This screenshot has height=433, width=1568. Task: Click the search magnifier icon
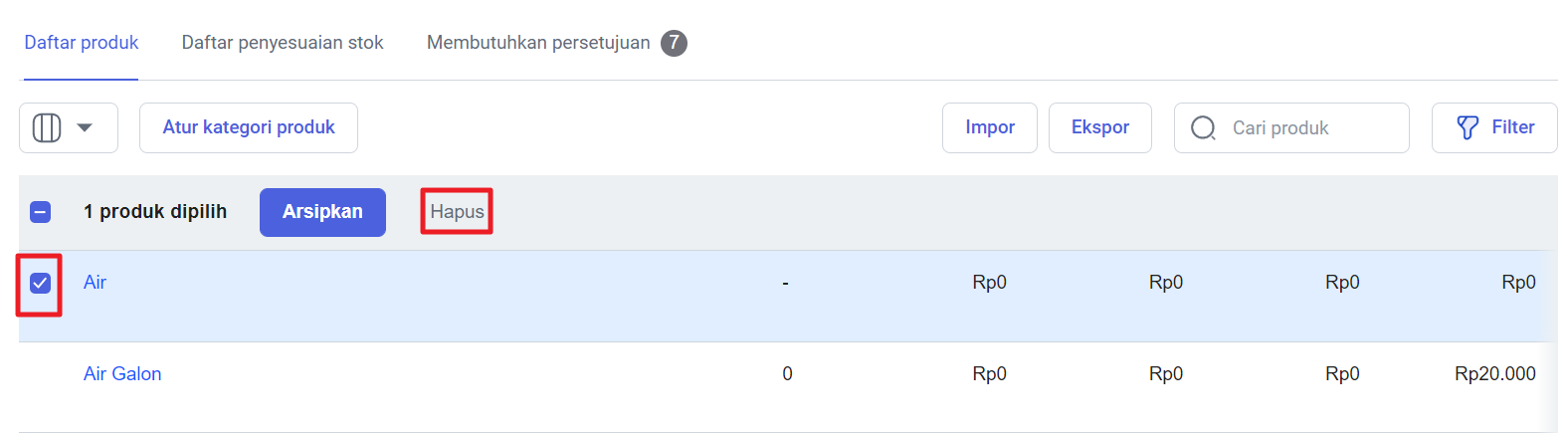[x=1203, y=128]
